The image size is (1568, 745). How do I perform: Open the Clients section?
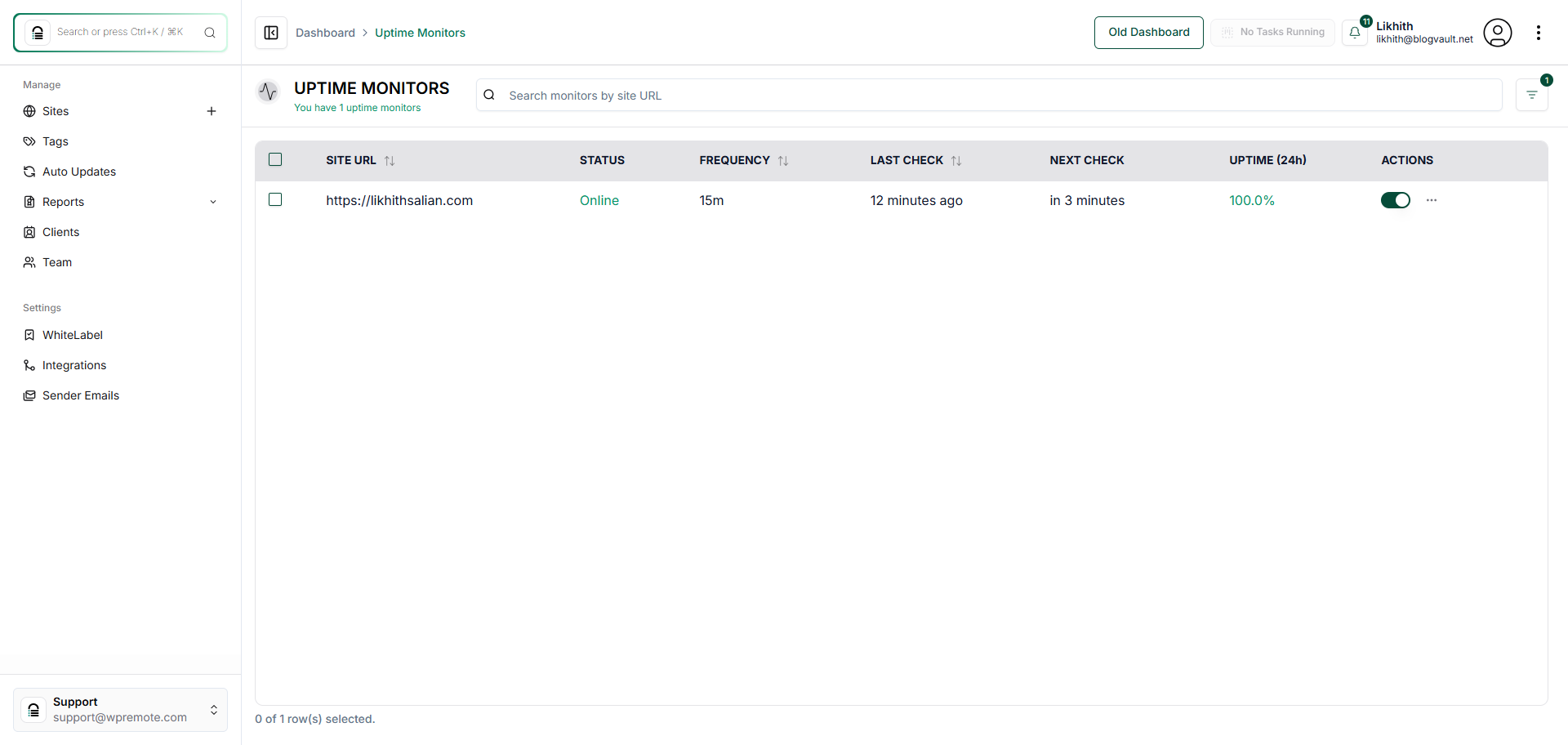pyautogui.click(x=60, y=231)
